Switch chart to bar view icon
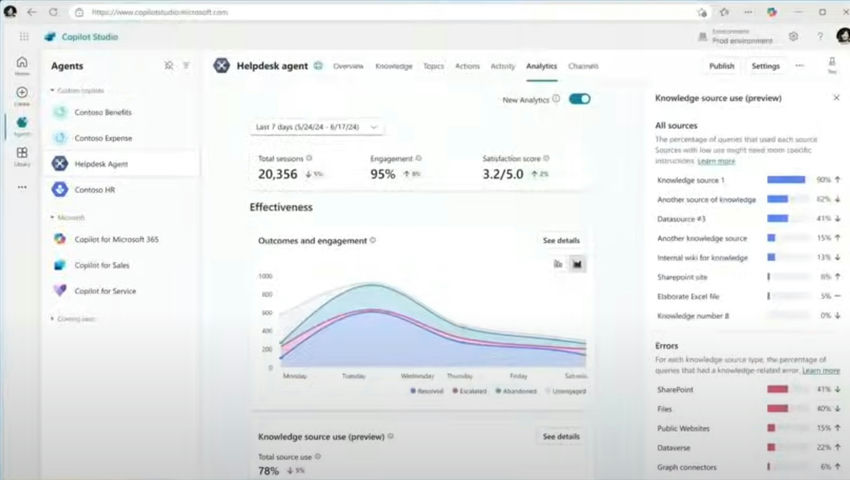Screen dimensions: 850x480 tap(558, 264)
